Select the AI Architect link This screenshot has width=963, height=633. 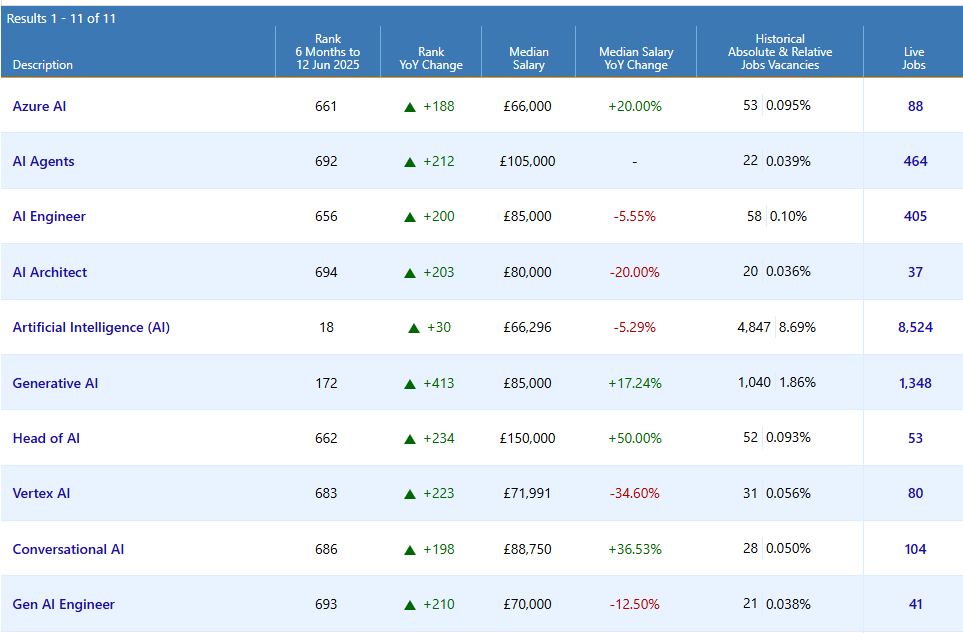(50, 272)
